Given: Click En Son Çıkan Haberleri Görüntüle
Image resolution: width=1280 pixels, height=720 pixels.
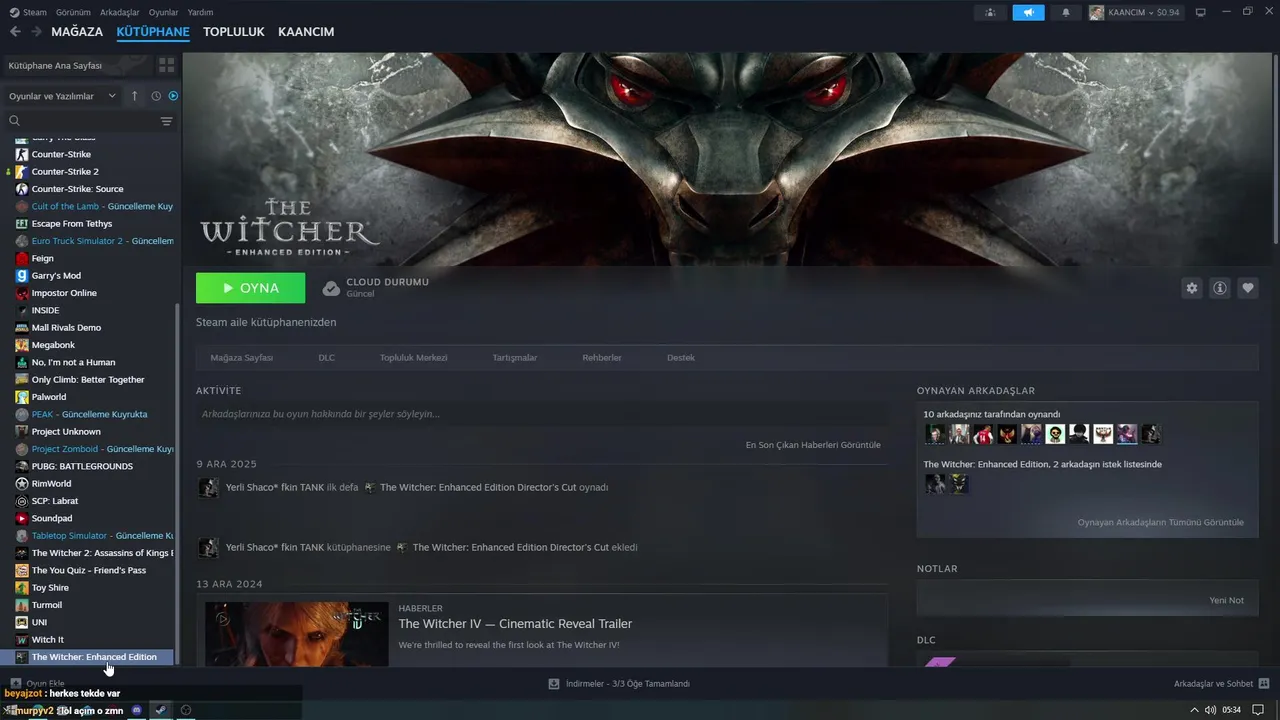Looking at the screenshot, I should pos(813,445).
